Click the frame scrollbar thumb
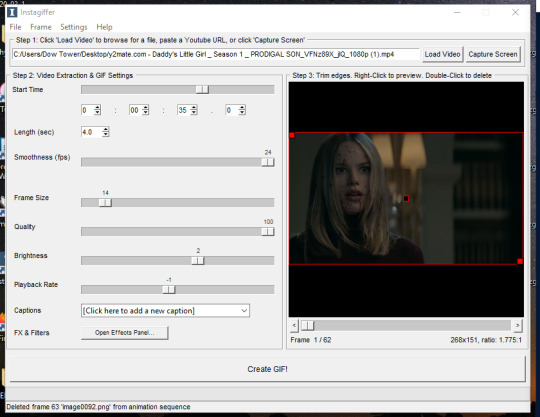Image resolution: width=540 pixels, height=417 pixels. pyautogui.click(x=308, y=325)
